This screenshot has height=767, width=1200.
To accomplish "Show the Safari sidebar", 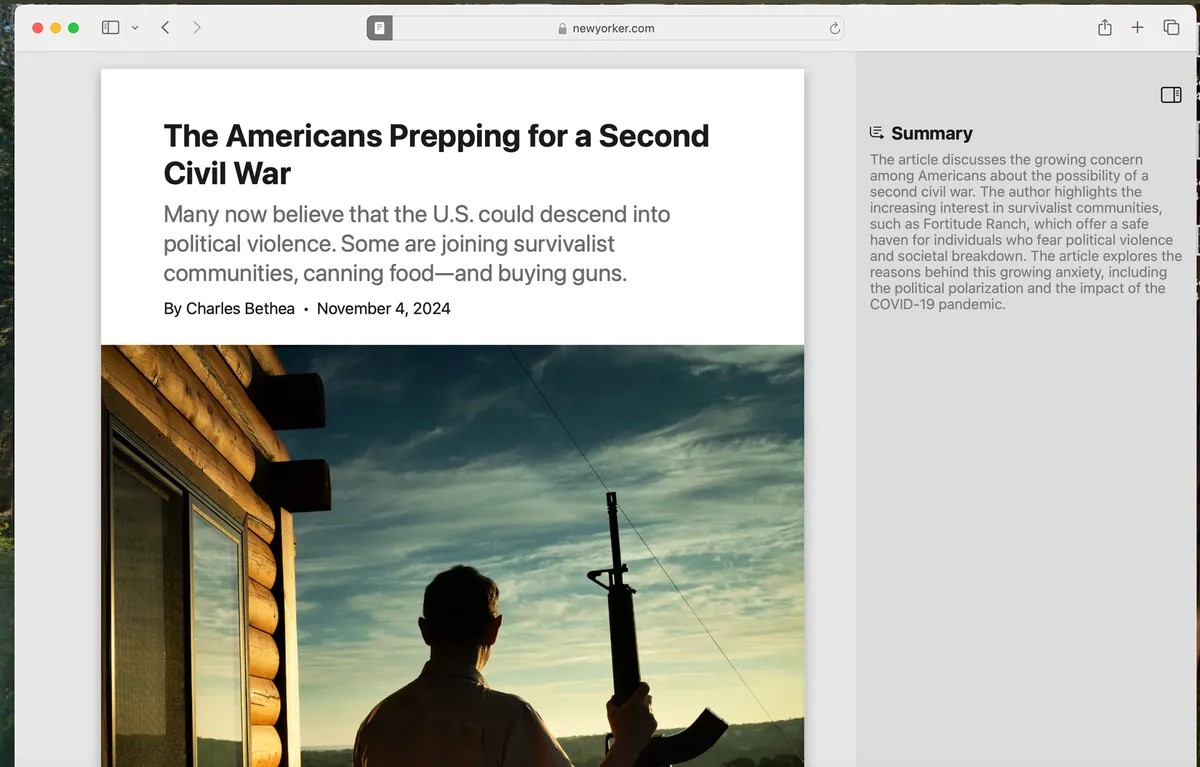I will pyautogui.click(x=110, y=28).
